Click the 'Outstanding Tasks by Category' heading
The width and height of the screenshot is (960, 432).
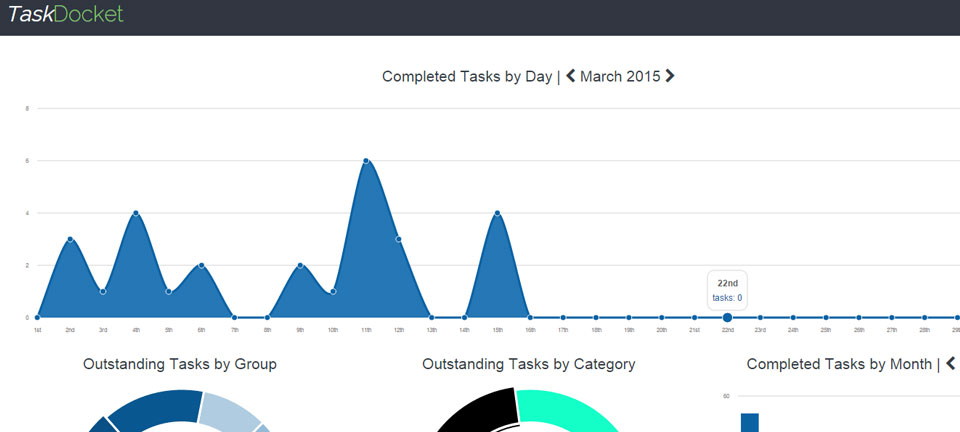click(x=529, y=364)
